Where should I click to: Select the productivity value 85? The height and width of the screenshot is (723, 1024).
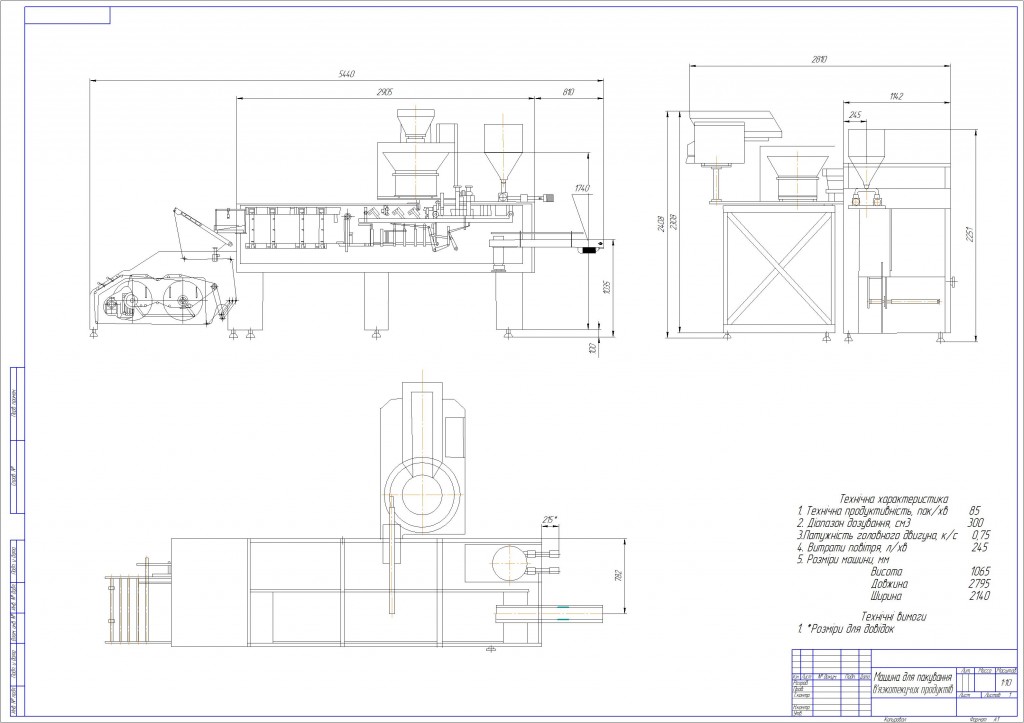tap(975, 511)
